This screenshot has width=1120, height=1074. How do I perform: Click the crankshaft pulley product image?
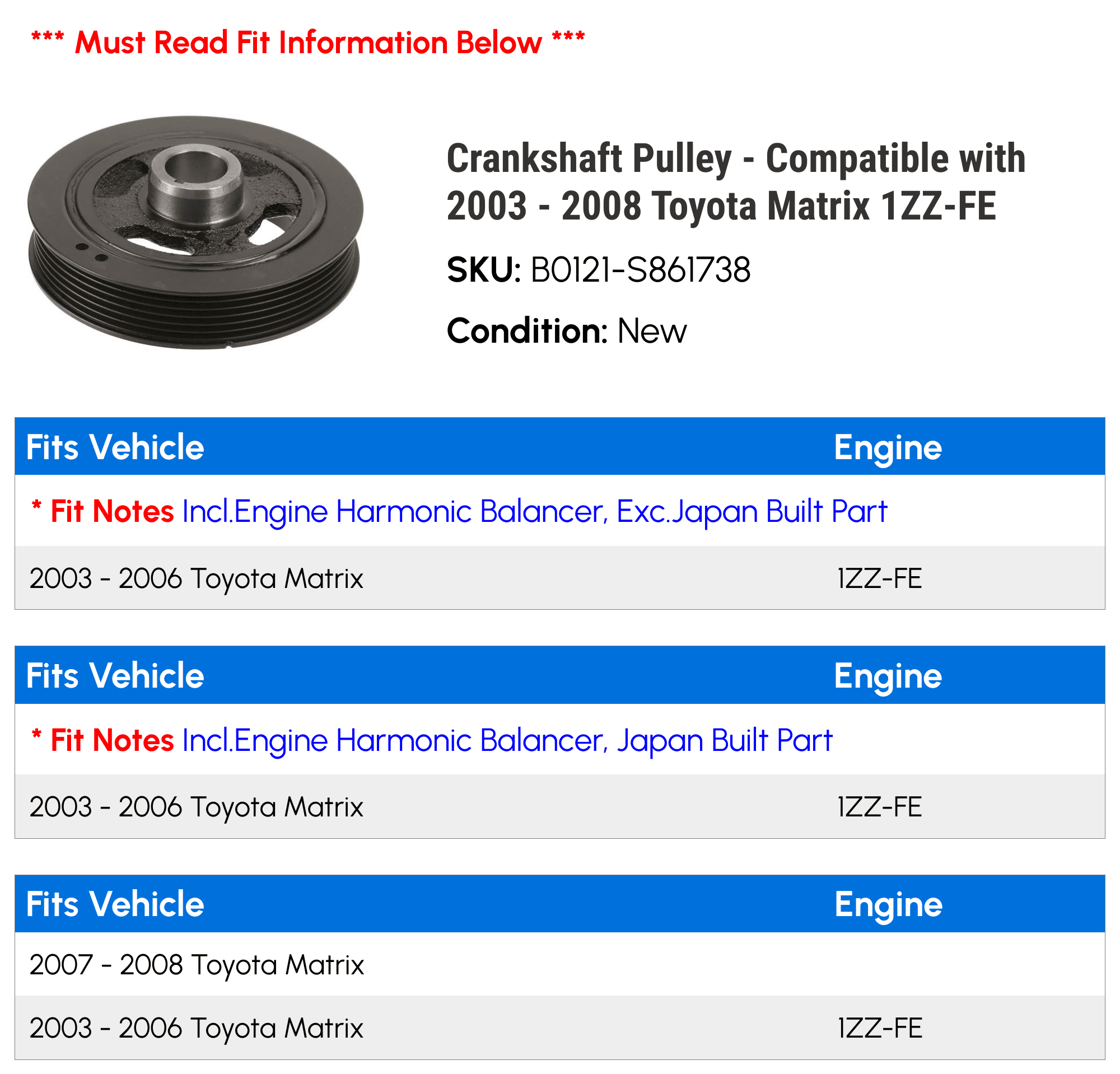point(195,232)
